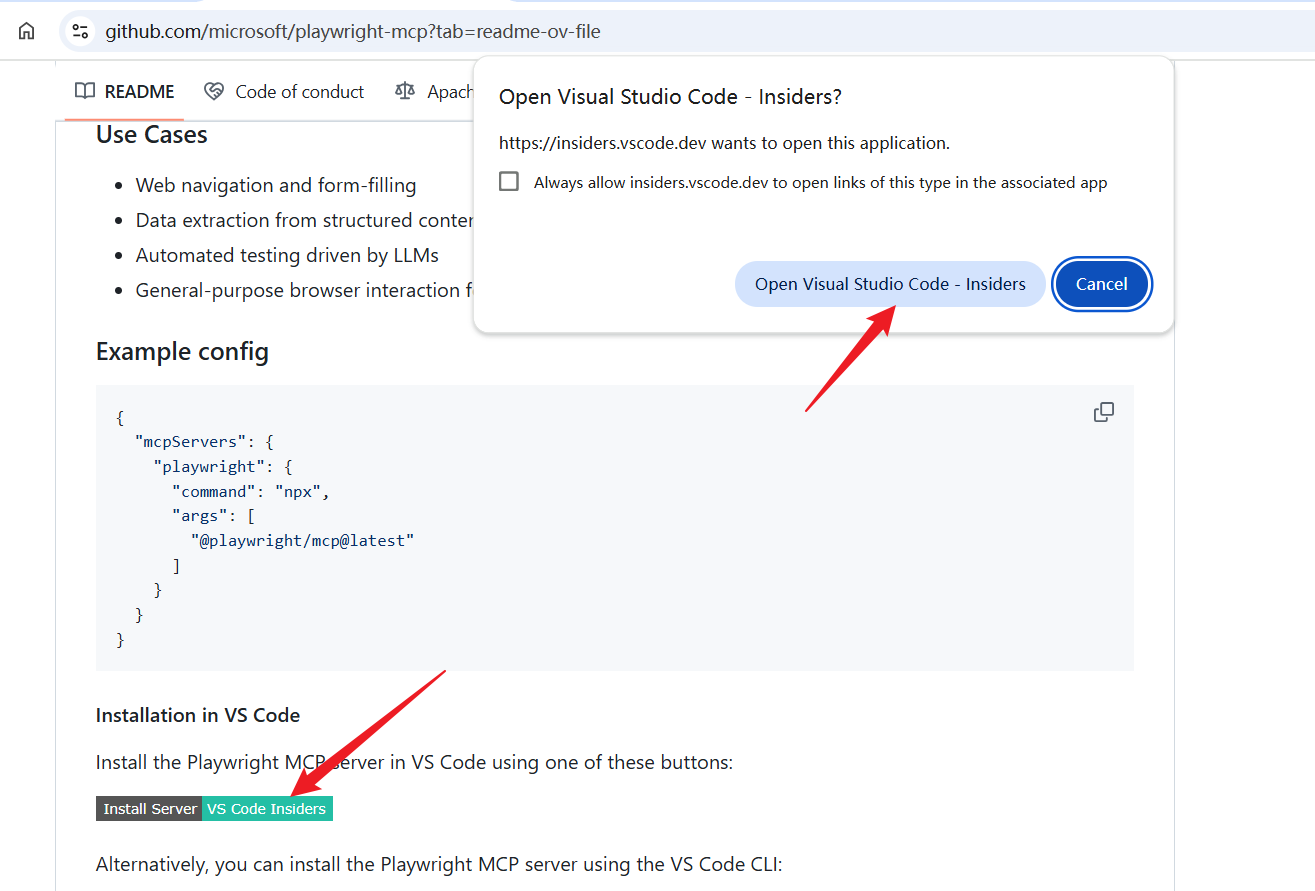The image size is (1315, 891).
Task: Enable always allow insiders.vscode.dev checkbox
Action: (x=509, y=181)
